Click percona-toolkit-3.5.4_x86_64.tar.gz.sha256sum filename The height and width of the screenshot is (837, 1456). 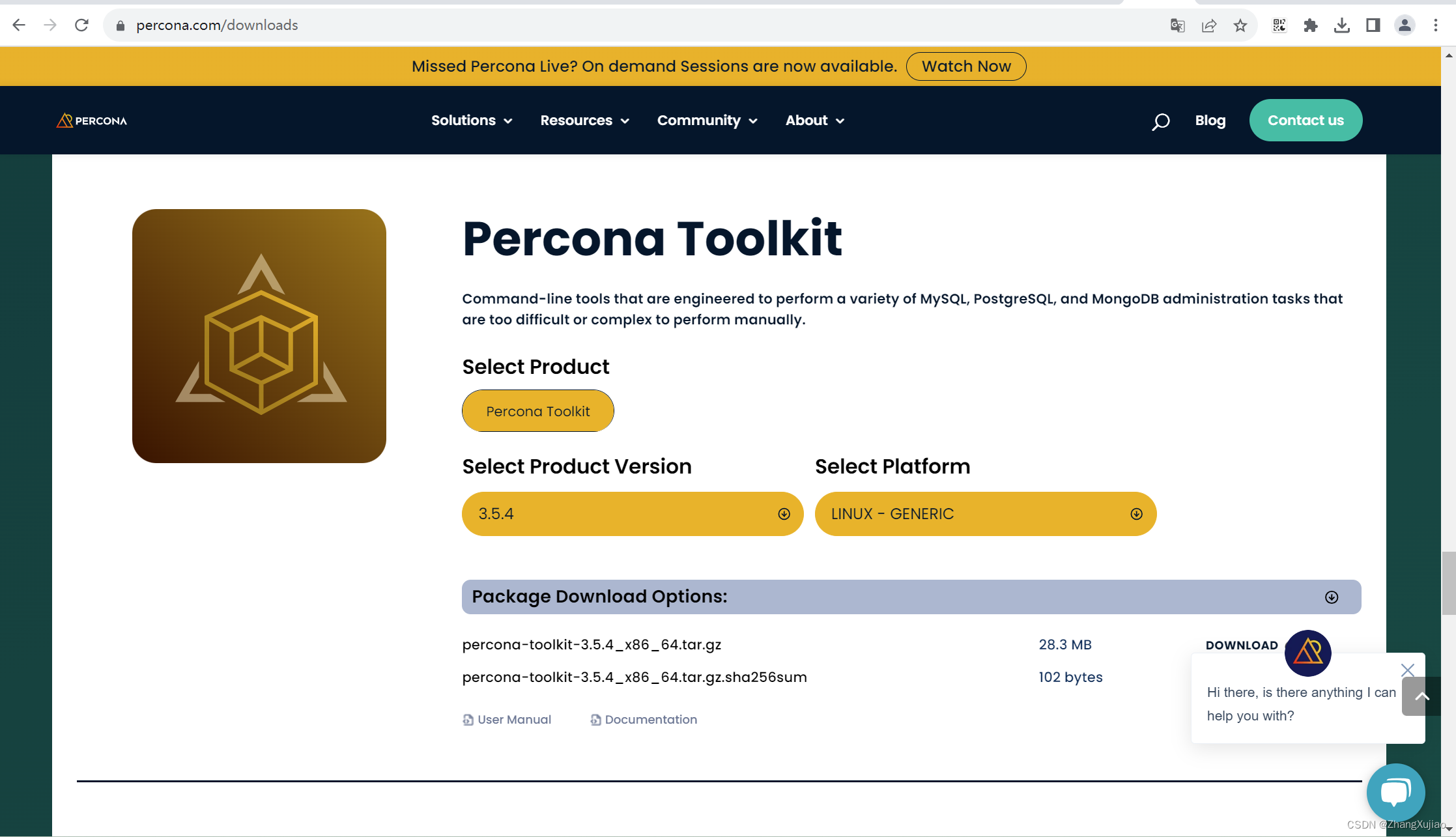(x=635, y=677)
